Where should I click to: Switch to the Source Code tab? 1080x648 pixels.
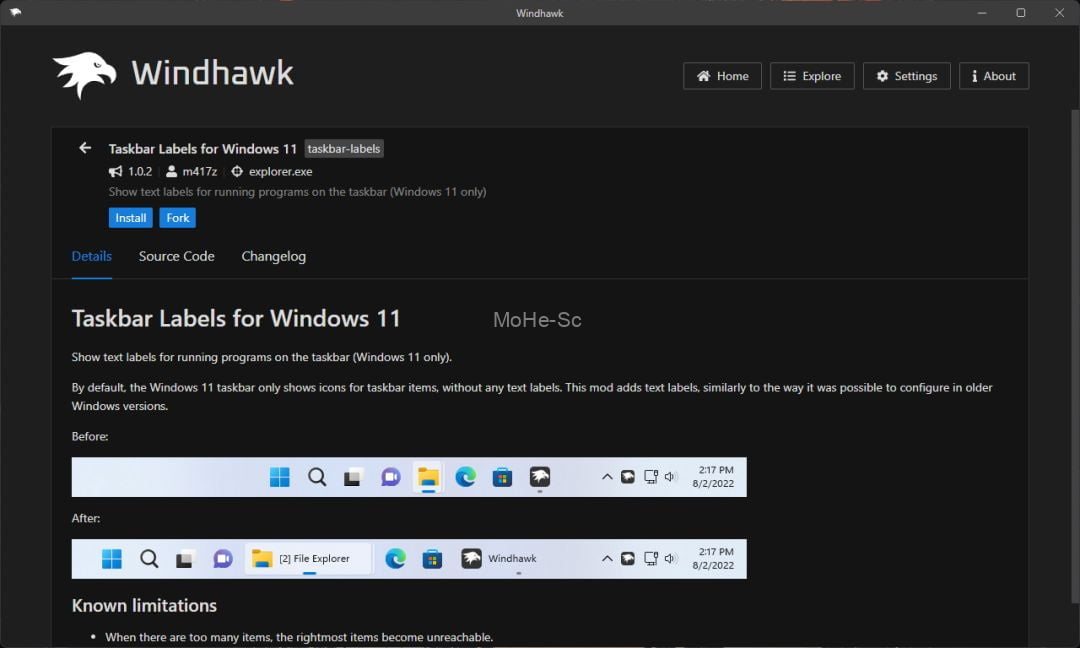click(176, 256)
